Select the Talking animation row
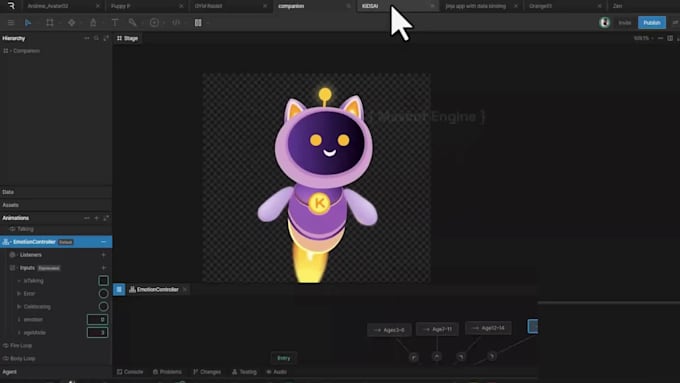The height and width of the screenshot is (383, 680). (x=56, y=229)
